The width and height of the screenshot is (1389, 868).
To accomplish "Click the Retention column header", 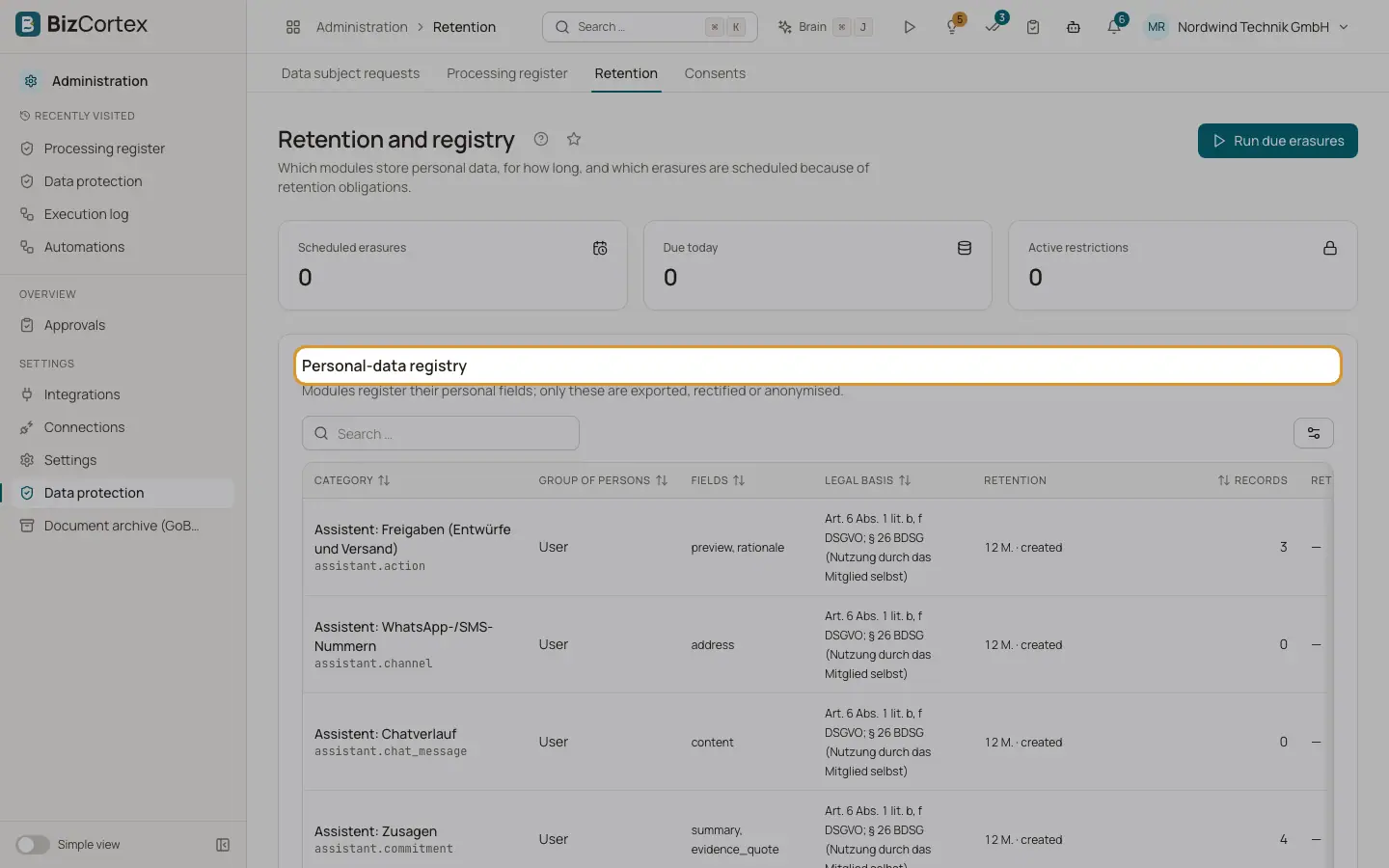I will (x=1015, y=480).
